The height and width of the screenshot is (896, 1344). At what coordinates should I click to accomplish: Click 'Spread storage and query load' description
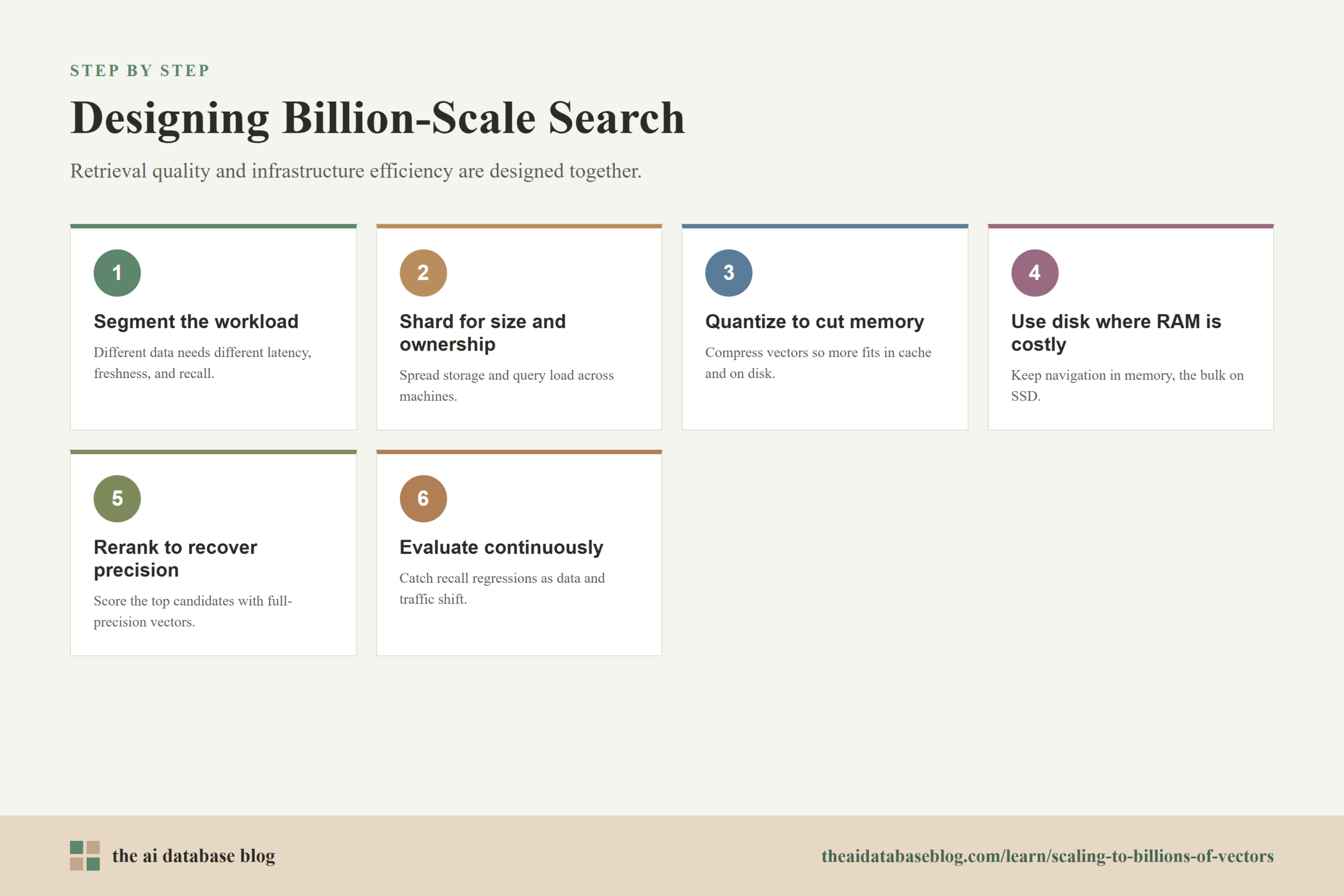tap(506, 386)
